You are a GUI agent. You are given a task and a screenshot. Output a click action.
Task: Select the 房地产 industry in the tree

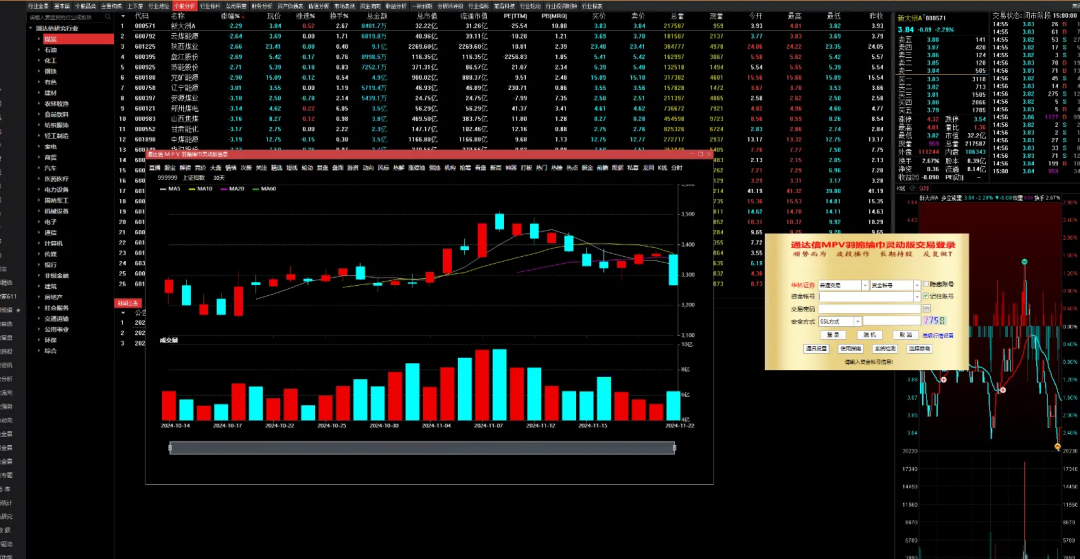(53, 297)
